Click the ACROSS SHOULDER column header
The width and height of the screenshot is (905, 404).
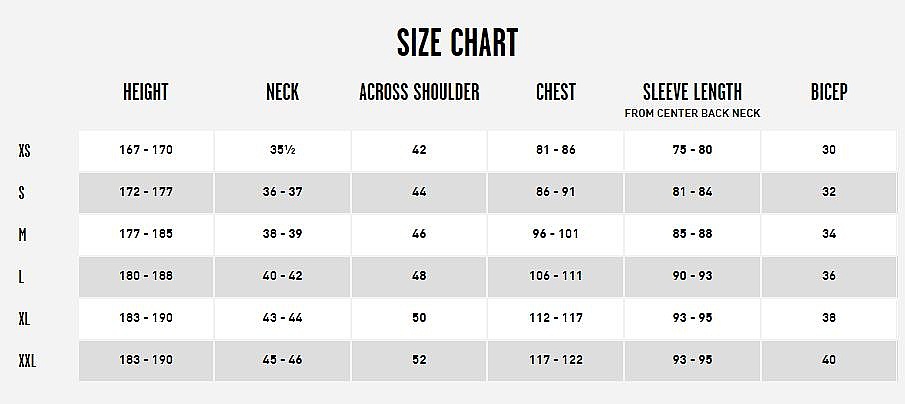click(419, 92)
